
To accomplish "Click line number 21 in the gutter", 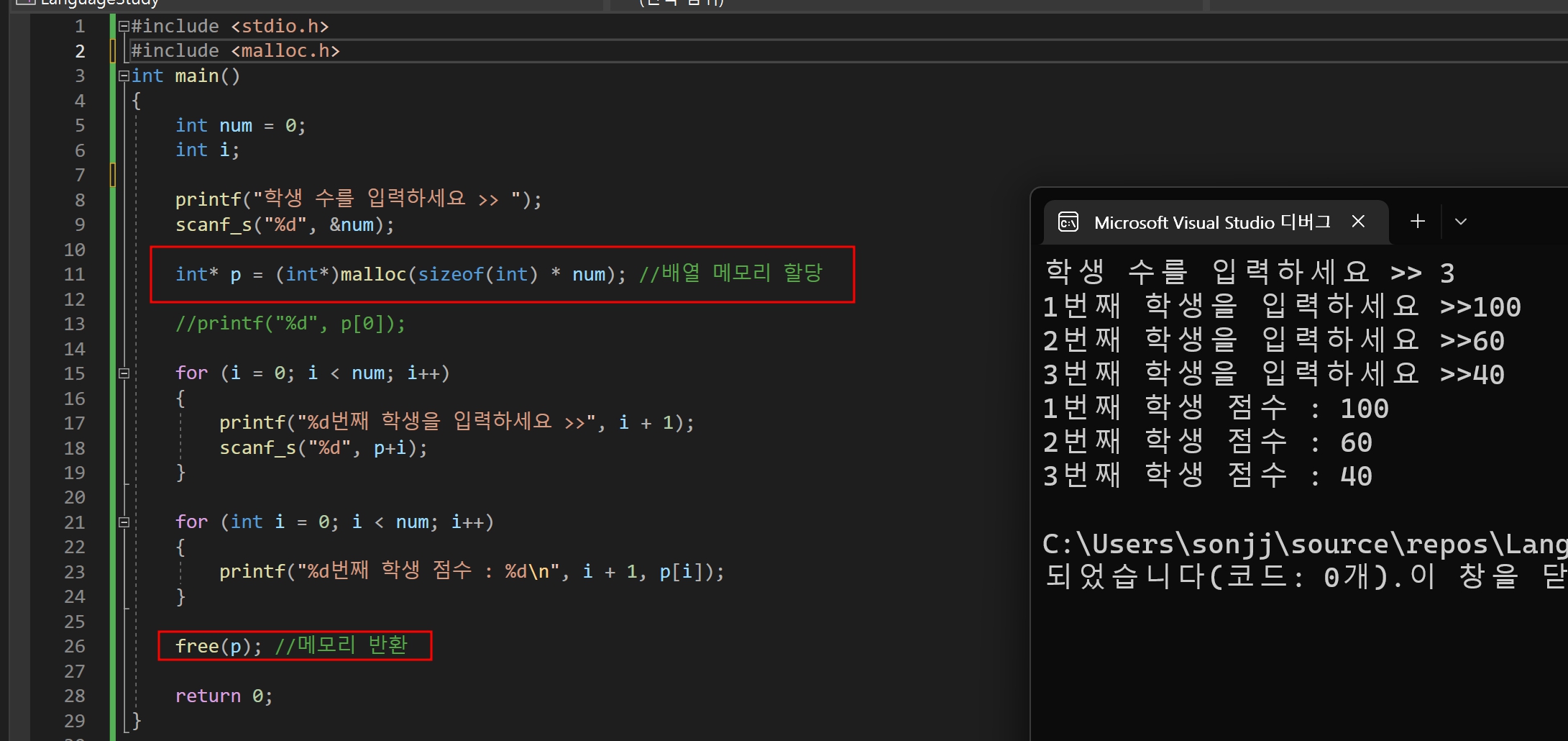I will 75,523.
